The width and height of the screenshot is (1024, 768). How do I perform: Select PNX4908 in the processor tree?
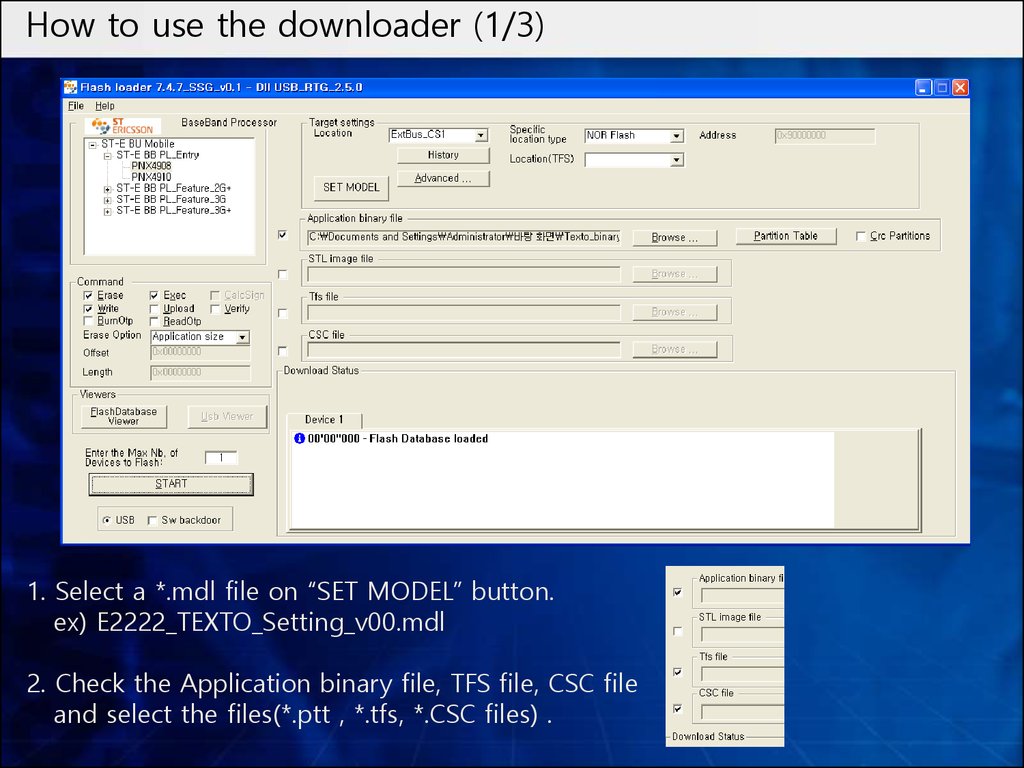click(x=151, y=166)
